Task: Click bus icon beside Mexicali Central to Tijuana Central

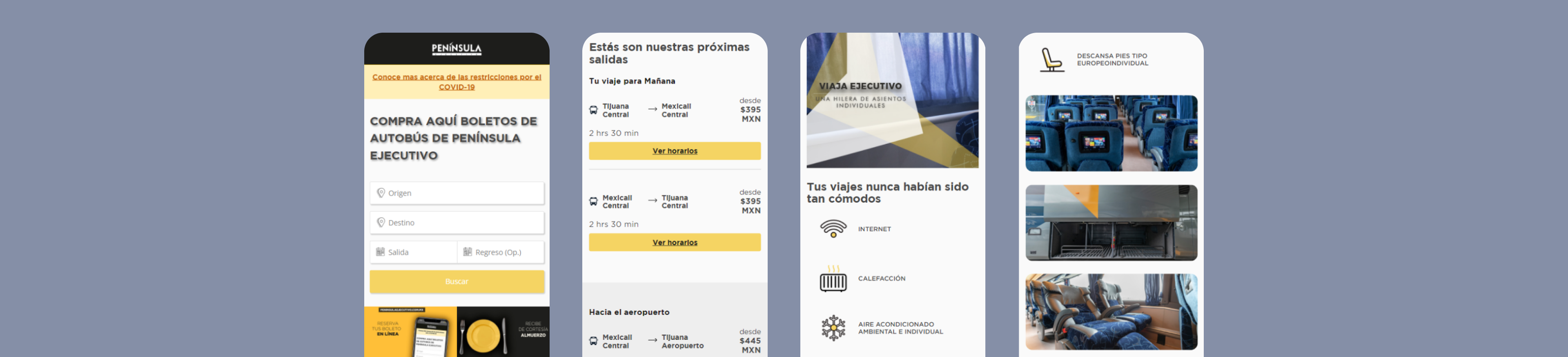Action: click(x=593, y=202)
